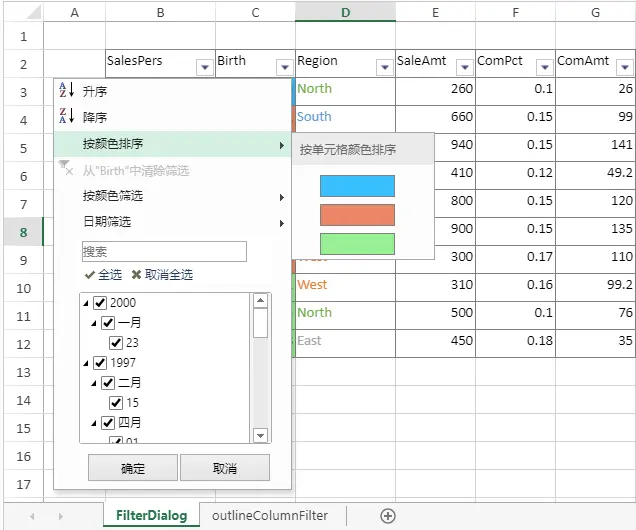Click the date list scrollbar thumb
The height and width of the screenshot is (530, 636).
pos(260,323)
